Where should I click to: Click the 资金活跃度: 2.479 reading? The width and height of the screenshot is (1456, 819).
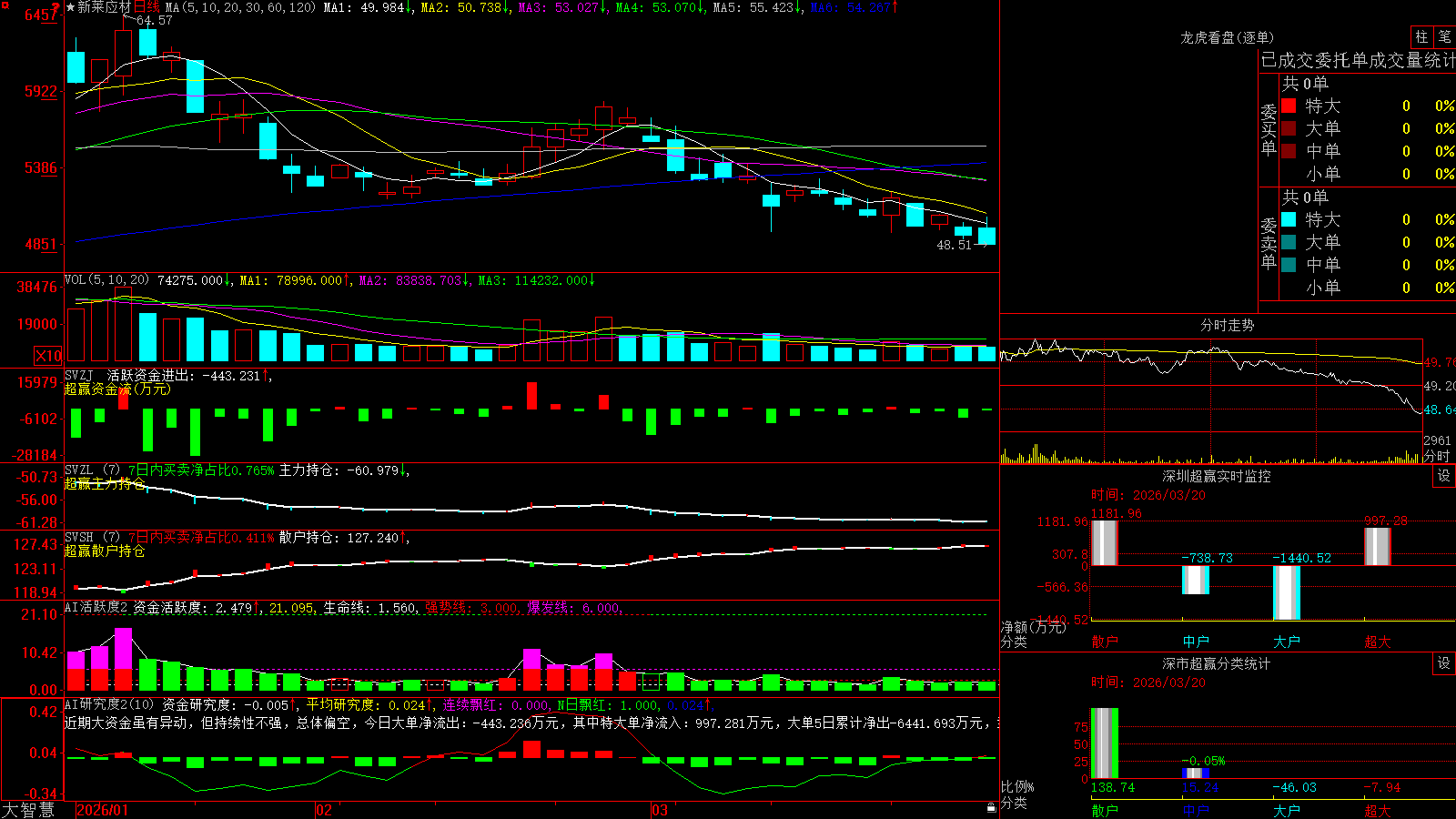coord(193,607)
